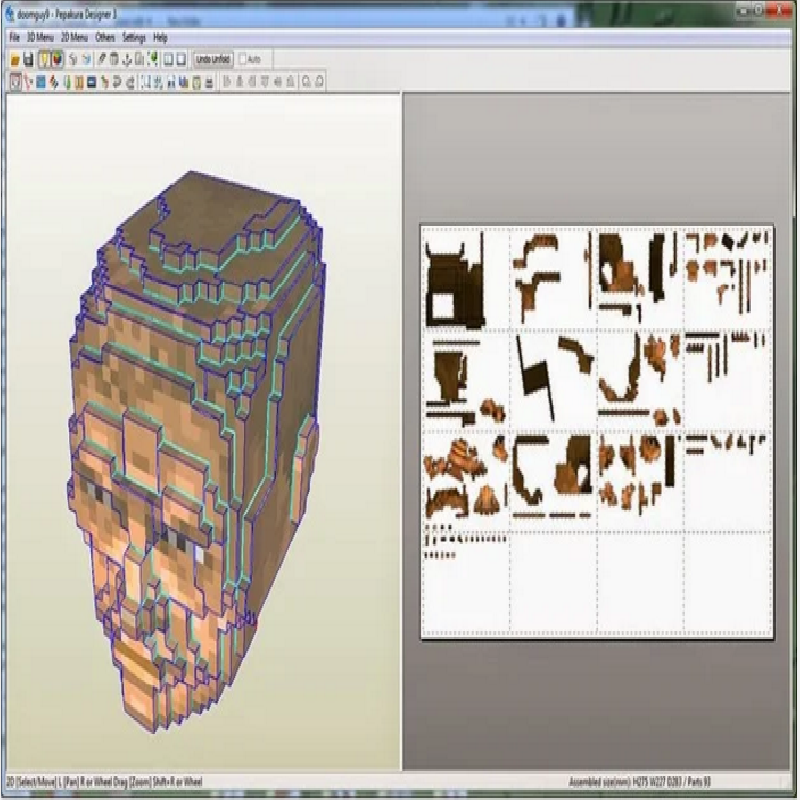This screenshot has width=800, height=800.
Task: Open the 3D Menu
Action: pos(40,38)
